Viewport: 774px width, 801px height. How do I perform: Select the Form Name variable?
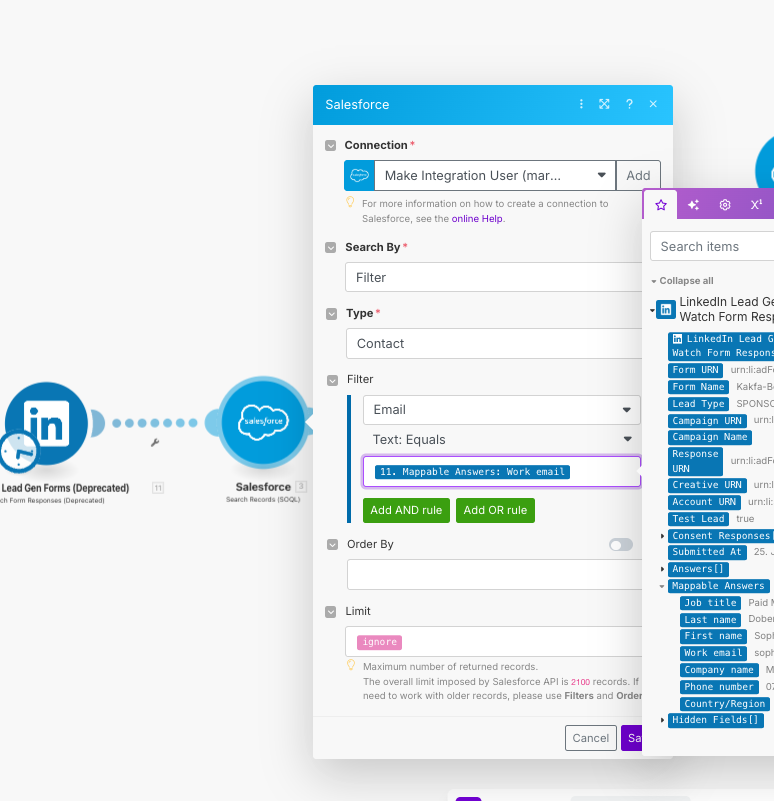[x=698, y=387]
